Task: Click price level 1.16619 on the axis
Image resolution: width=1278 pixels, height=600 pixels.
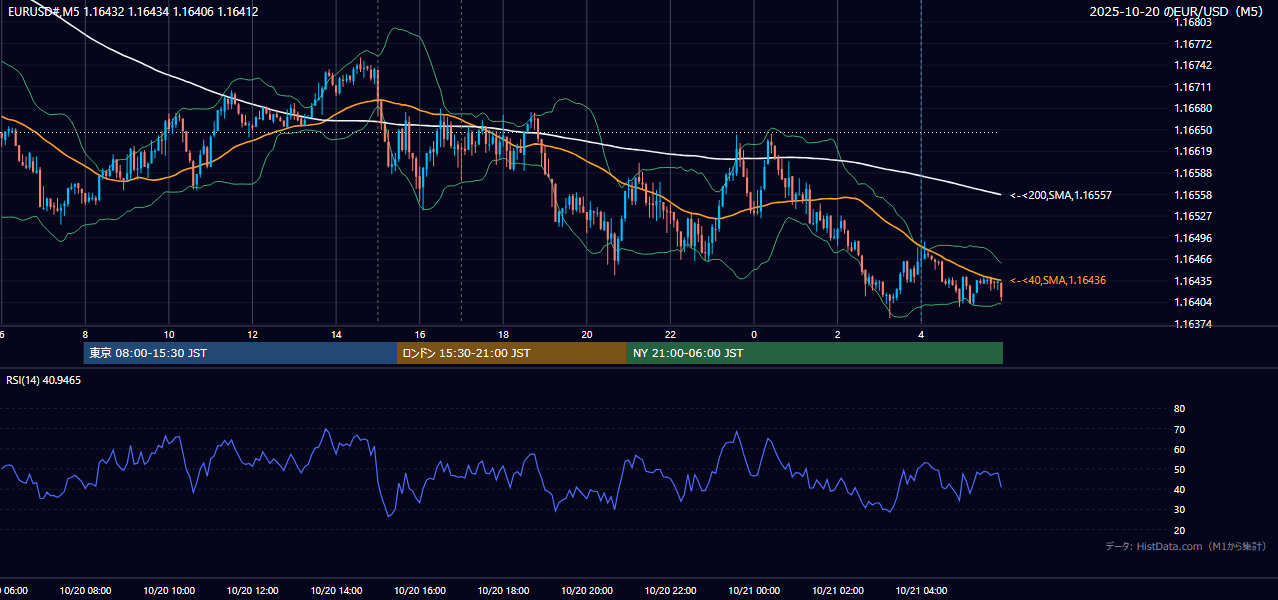Action: pos(1192,151)
